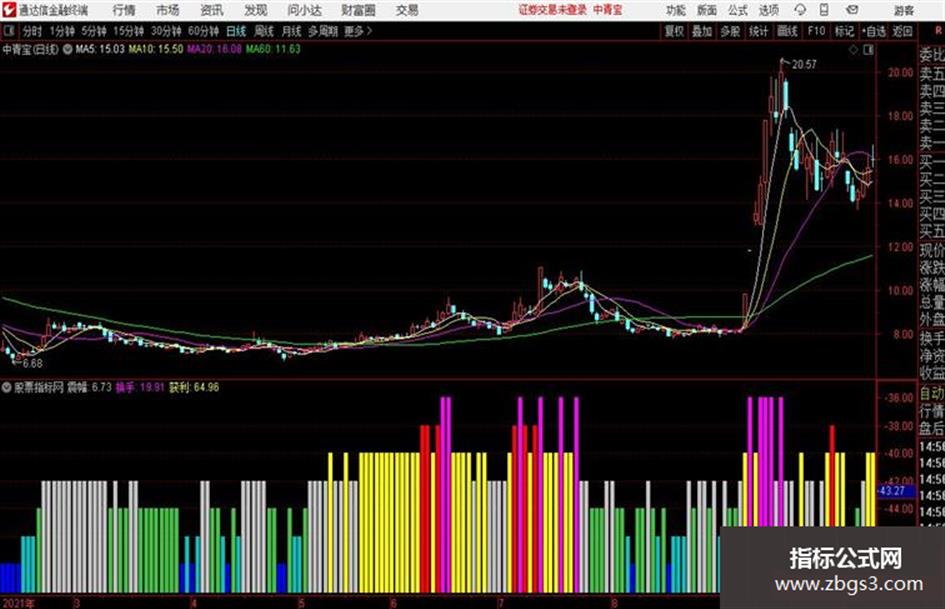Click the 证券交易未登录 login link
Viewport: 945px width, 609px height.
[x=553, y=10]
